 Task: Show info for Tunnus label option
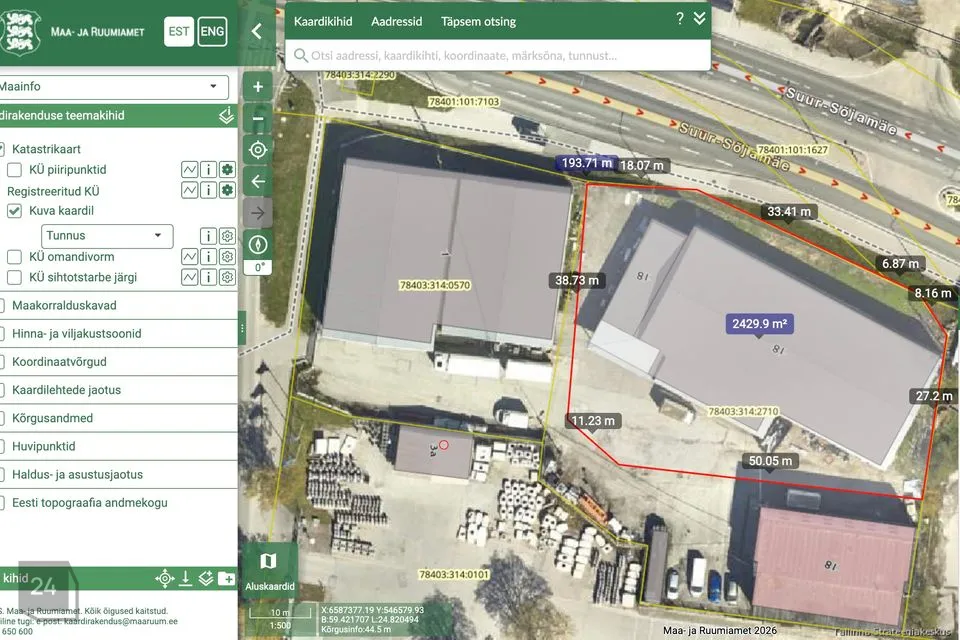208,236
